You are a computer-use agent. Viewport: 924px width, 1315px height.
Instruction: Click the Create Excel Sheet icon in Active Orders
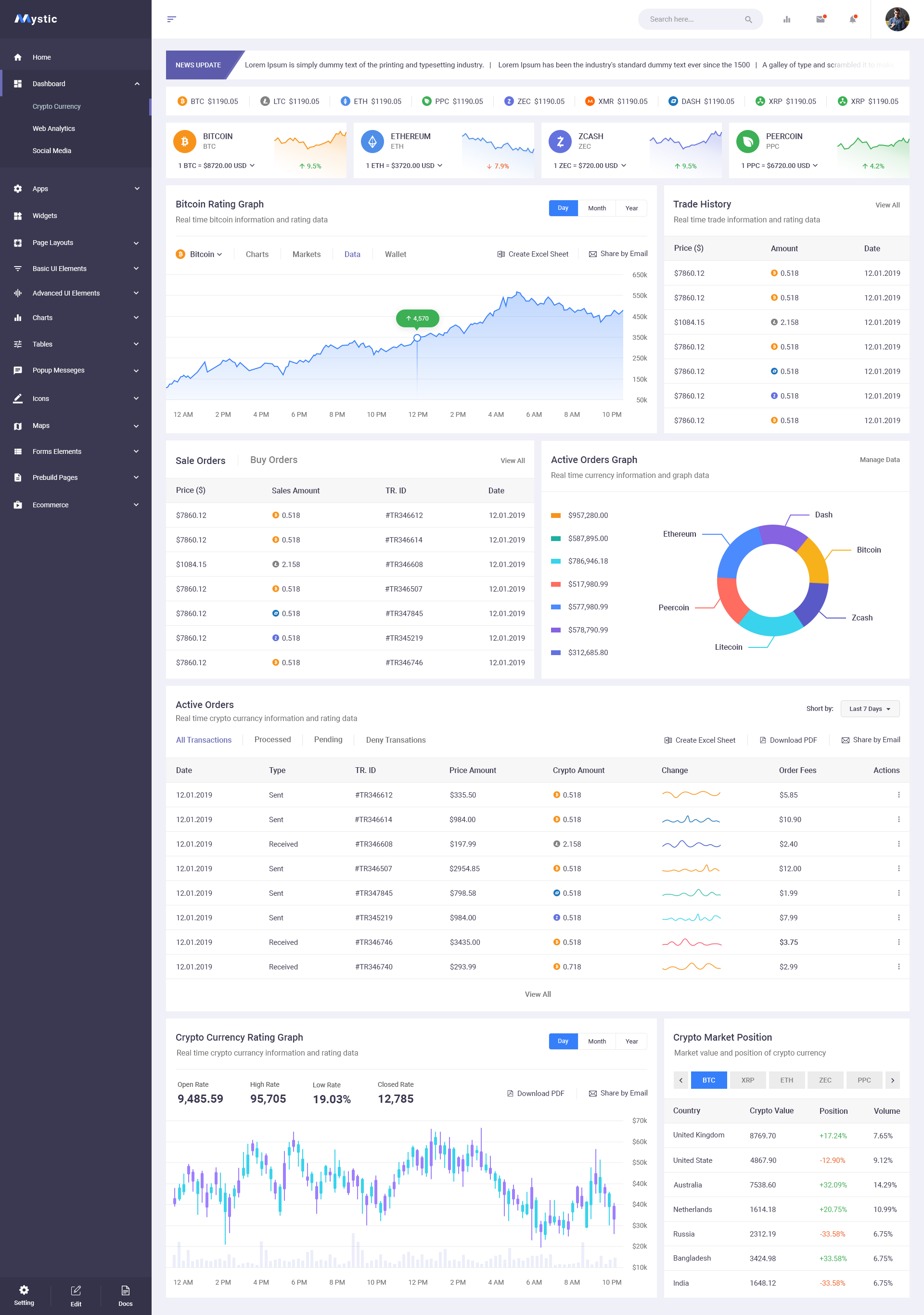pyautogui.click(x=668, y=740)
